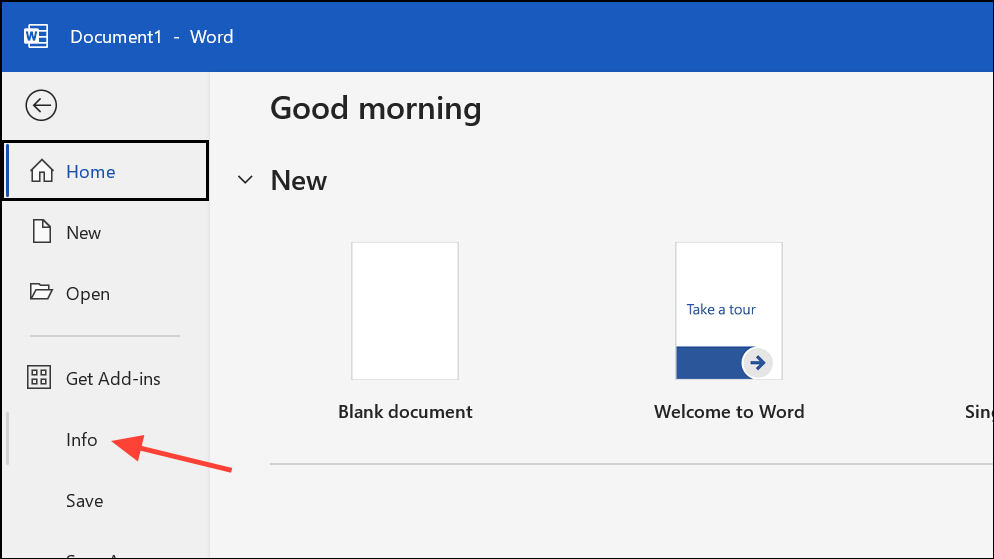The height and width of the screenshot is (559, 994).
Task: Collapse the New section chevron
Action: tap(245, 180)
